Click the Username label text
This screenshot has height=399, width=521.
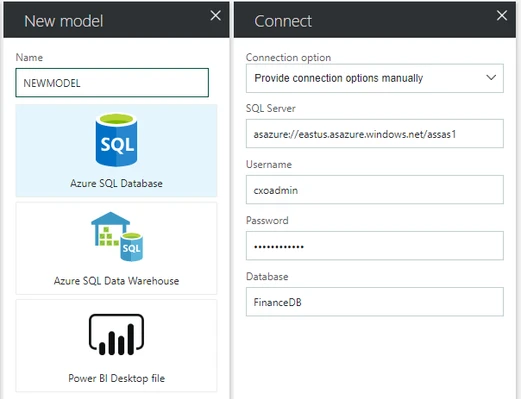point(269,164)
